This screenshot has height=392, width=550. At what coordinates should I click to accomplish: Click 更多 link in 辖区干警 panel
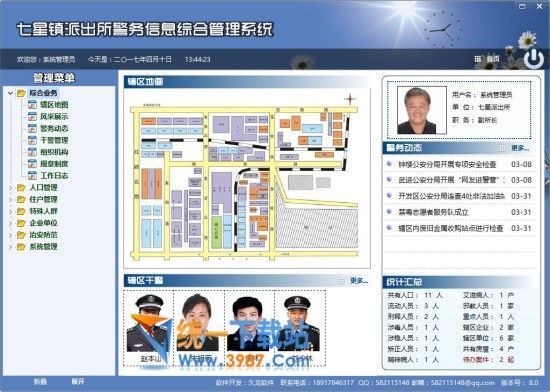tap(359, 281)
